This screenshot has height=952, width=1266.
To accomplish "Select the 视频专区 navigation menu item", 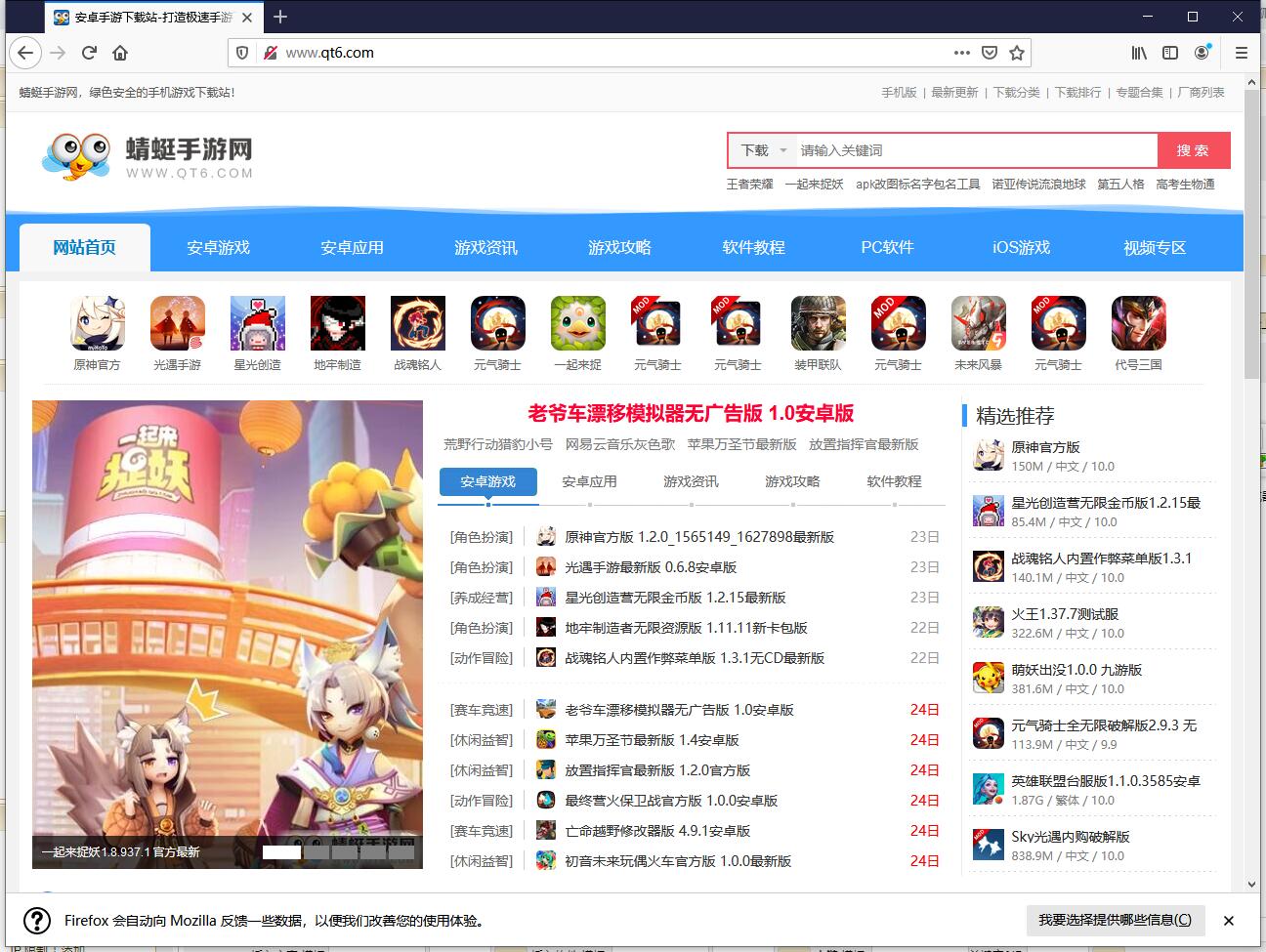I will (x=1155, y=248).
